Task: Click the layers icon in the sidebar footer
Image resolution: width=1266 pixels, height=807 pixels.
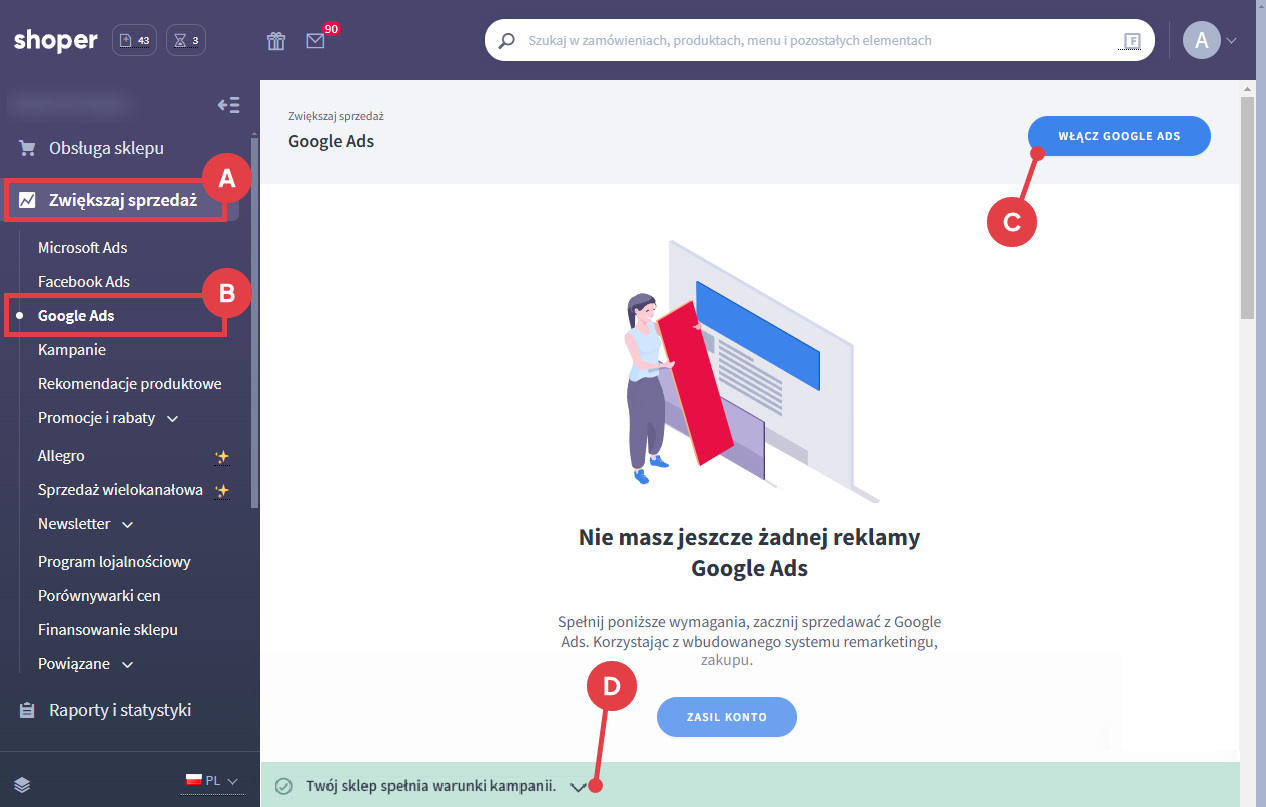Action: 22,785
